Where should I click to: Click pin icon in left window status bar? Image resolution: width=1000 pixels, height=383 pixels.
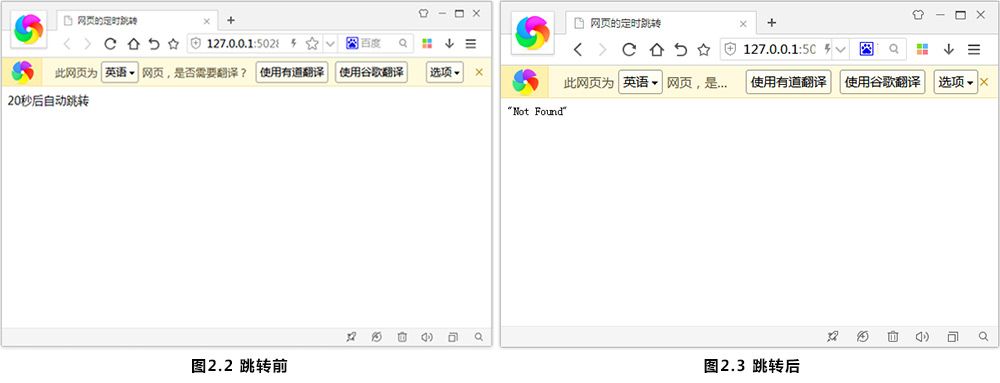click(x=351, y=337)
